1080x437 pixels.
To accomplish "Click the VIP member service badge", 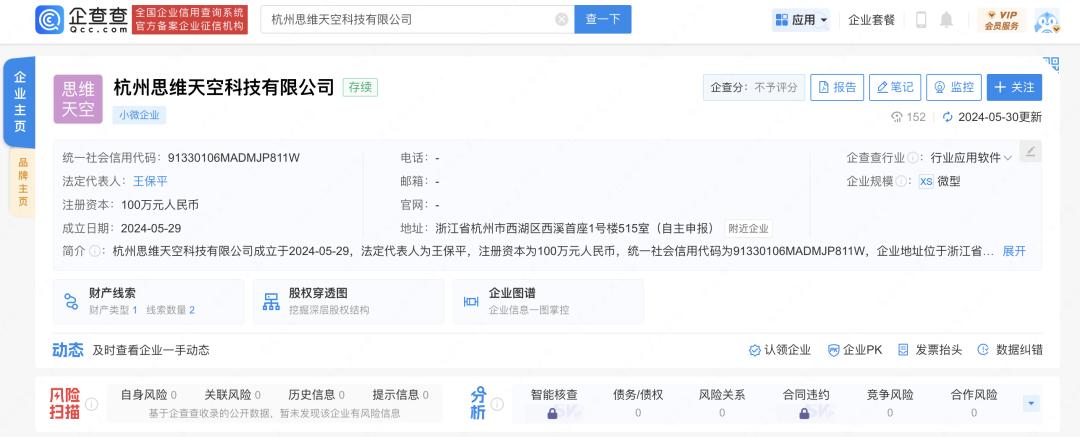I will coord(1001,19).
